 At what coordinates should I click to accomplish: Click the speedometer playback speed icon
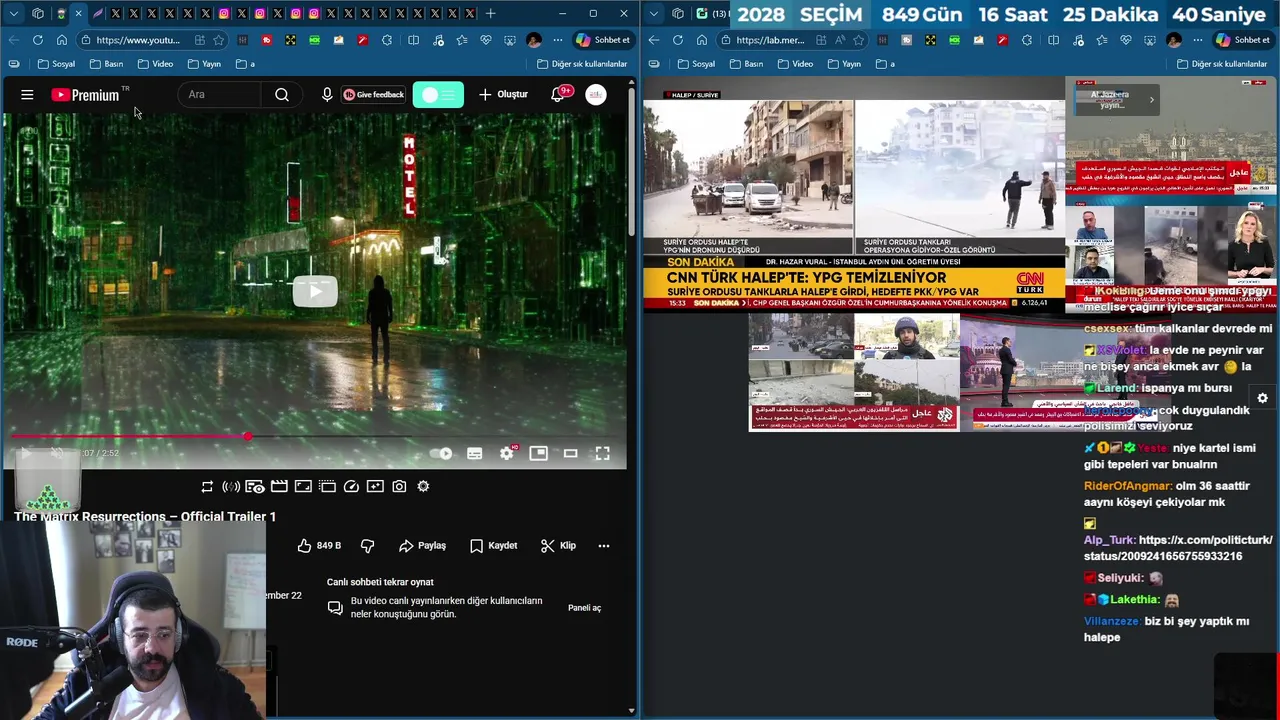point(351,486)
